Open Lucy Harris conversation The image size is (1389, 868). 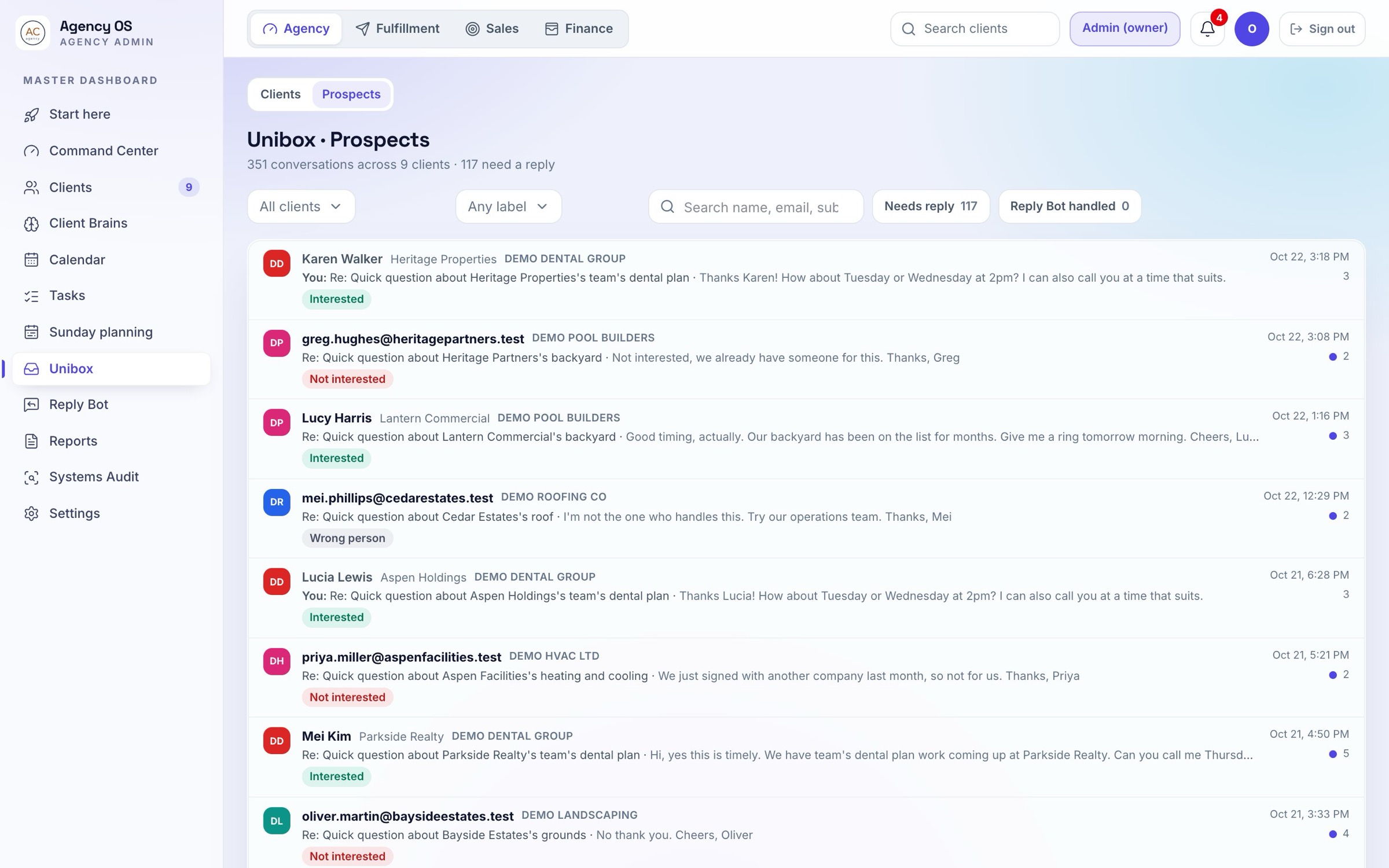tap(806, 438)
